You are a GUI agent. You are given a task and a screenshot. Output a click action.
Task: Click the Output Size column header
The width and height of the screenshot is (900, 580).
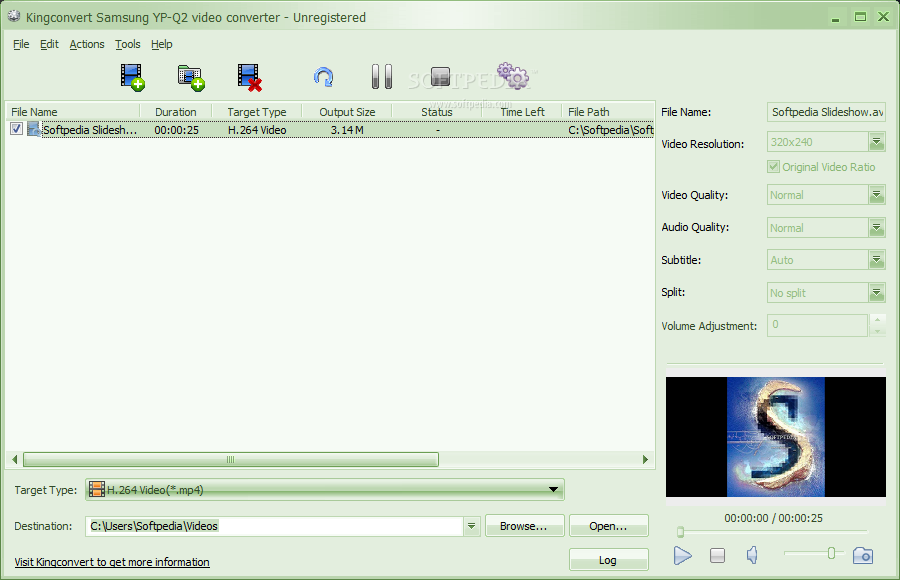click(347, 111)
